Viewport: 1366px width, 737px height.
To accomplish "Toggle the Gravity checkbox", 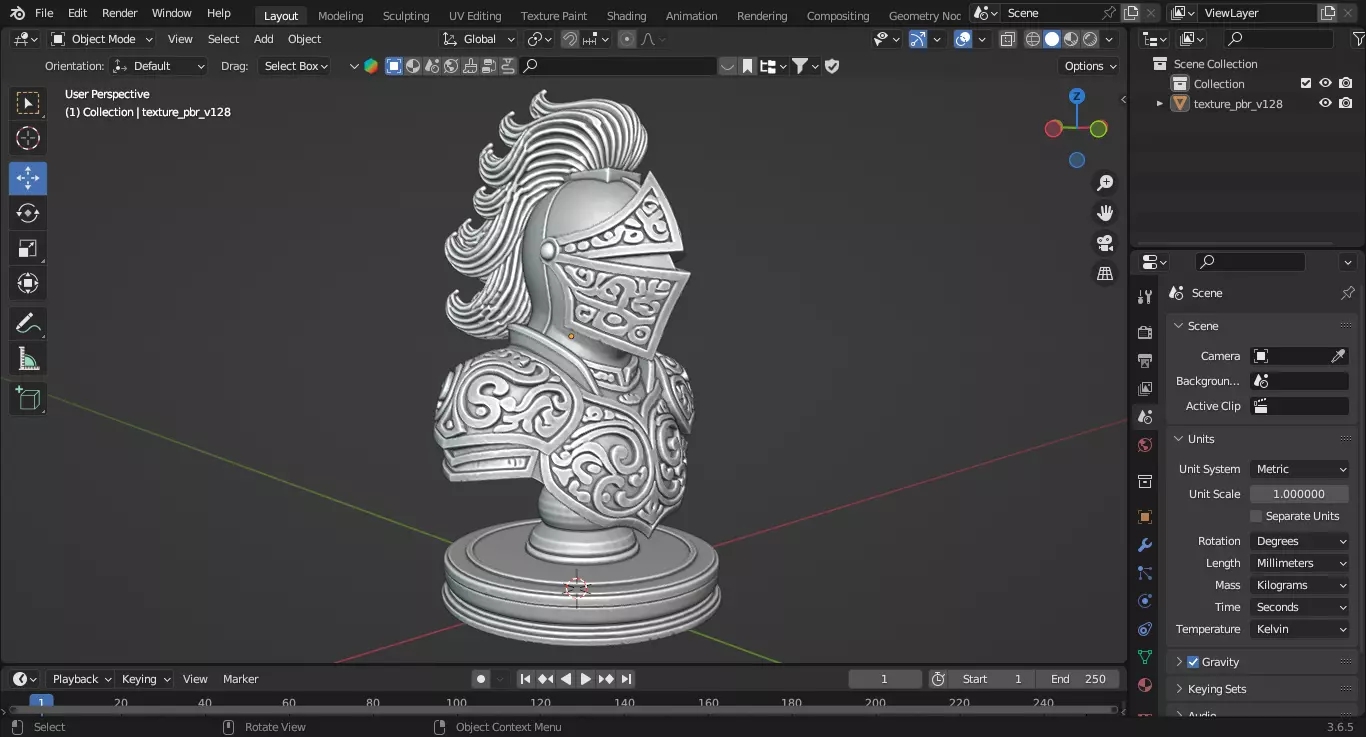I will coord(1193,662).
